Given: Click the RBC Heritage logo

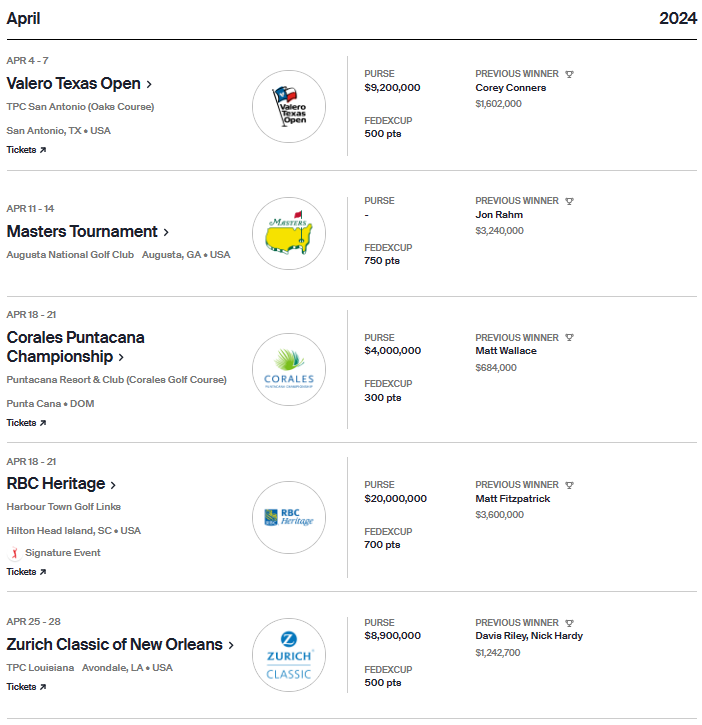Looking at the screenshot, I should pos(289,517).
